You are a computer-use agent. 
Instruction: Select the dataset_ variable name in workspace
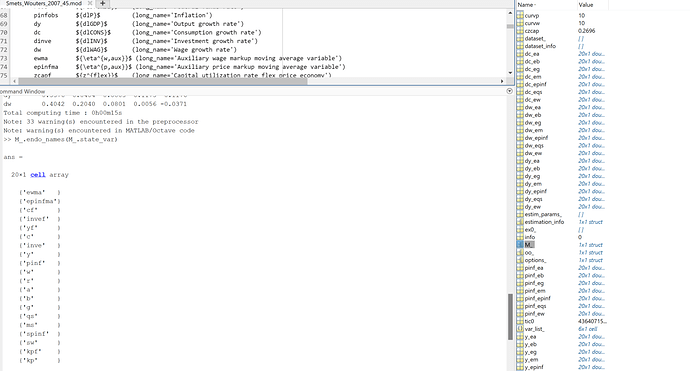click(535, 38)
